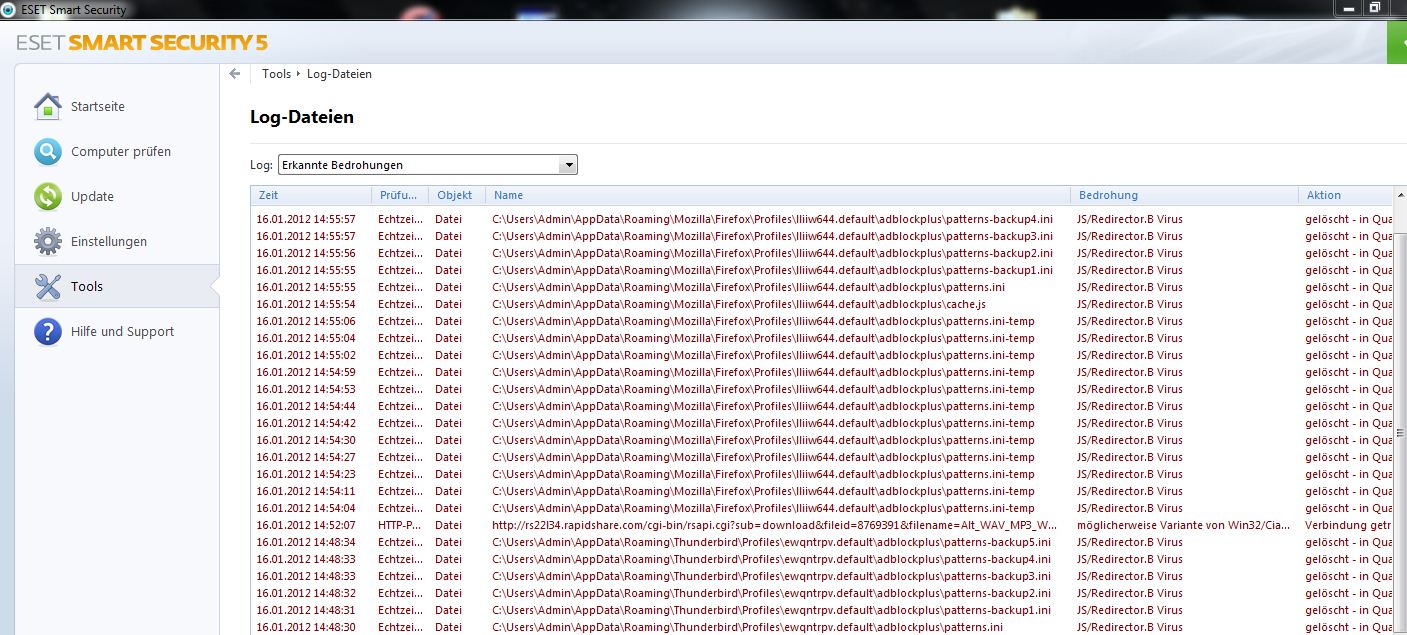Click the Computer prüfen magnifier icon

click(47, 151)
